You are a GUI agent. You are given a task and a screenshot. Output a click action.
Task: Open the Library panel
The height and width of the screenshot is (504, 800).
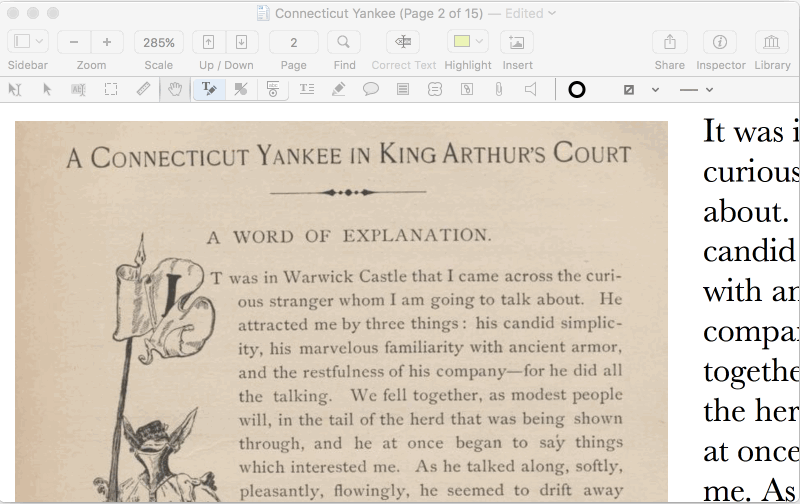pyautogui.click(x=771, y=42)
